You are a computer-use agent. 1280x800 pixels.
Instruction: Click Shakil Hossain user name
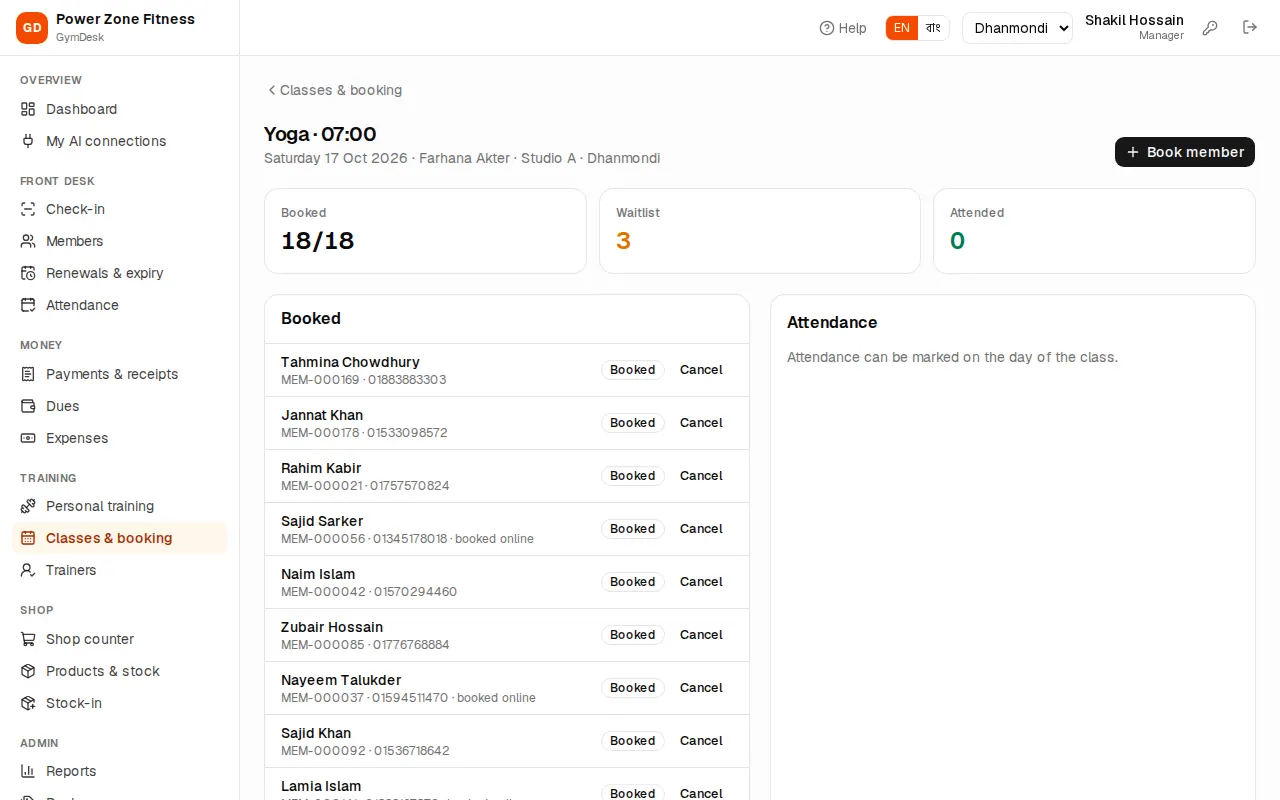point(1134,20)
